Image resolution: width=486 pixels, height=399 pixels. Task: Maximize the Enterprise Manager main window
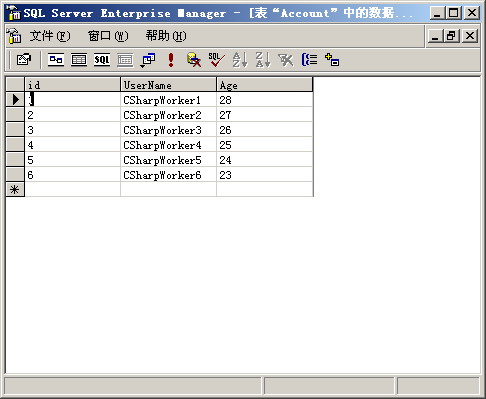pyautogui.click(x=454, y=13)
